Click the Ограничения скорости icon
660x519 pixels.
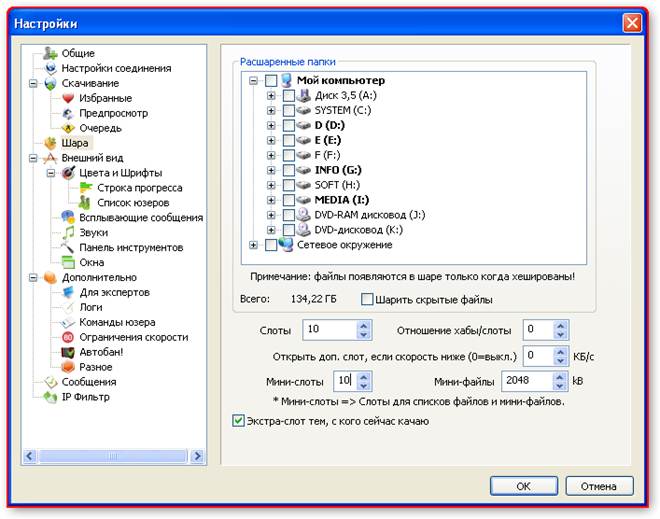point(68,337)
